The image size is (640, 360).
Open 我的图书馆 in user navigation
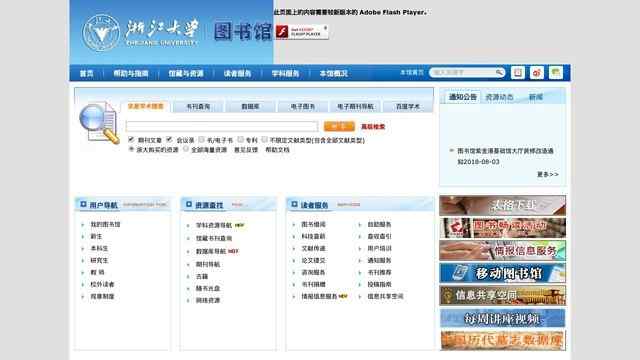(105, 224)
